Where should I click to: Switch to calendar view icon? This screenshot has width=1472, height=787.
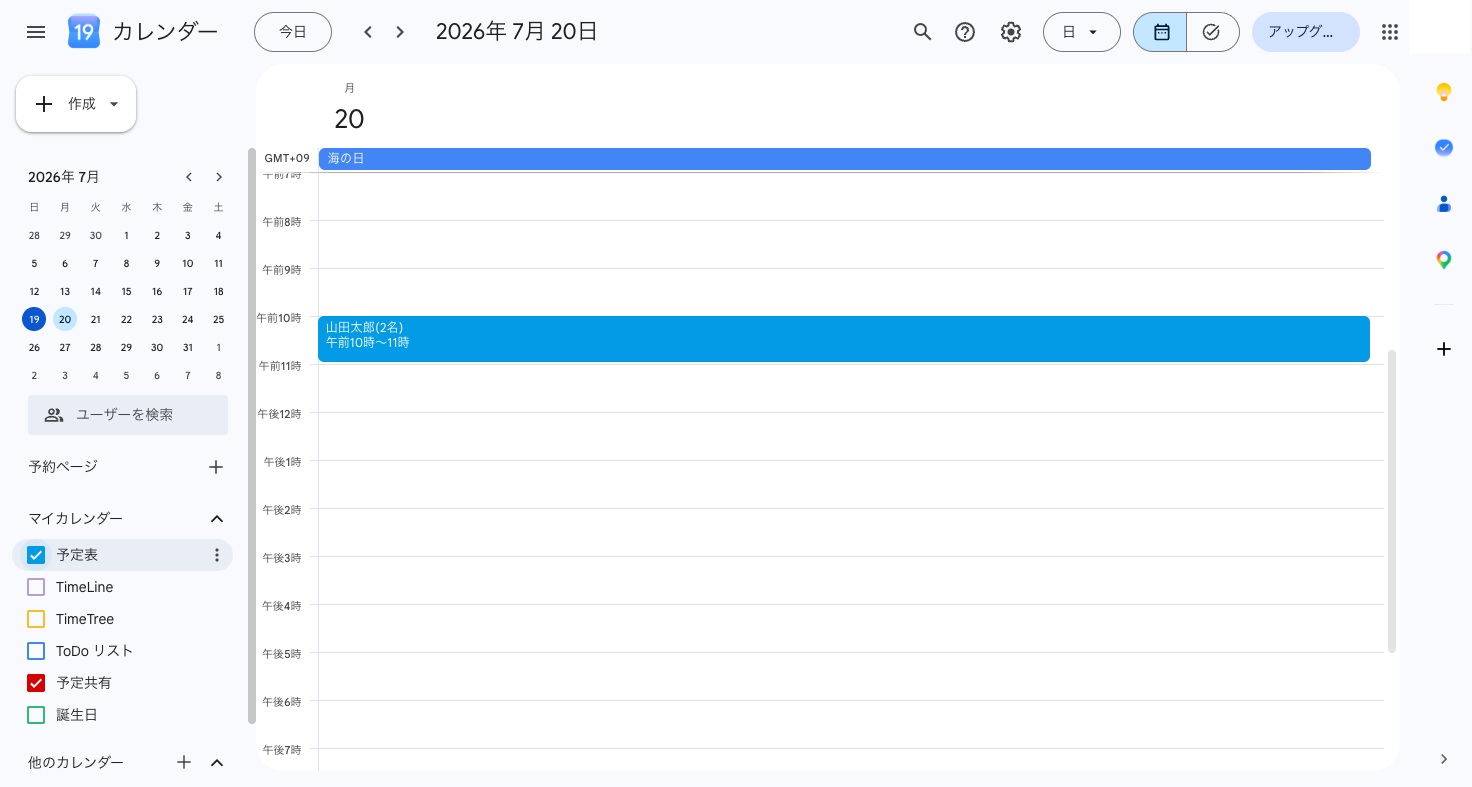pyautogui.click(x=1161, y=32)
